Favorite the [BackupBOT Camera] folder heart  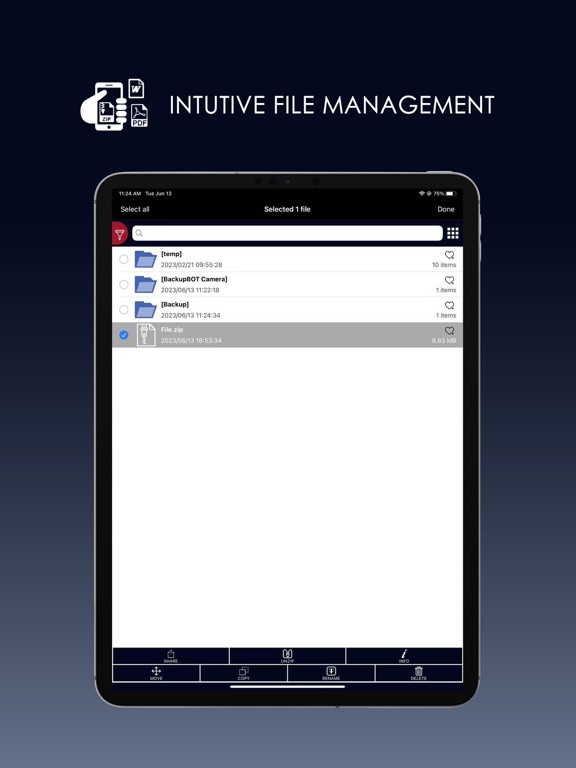[x=449, y=280]
